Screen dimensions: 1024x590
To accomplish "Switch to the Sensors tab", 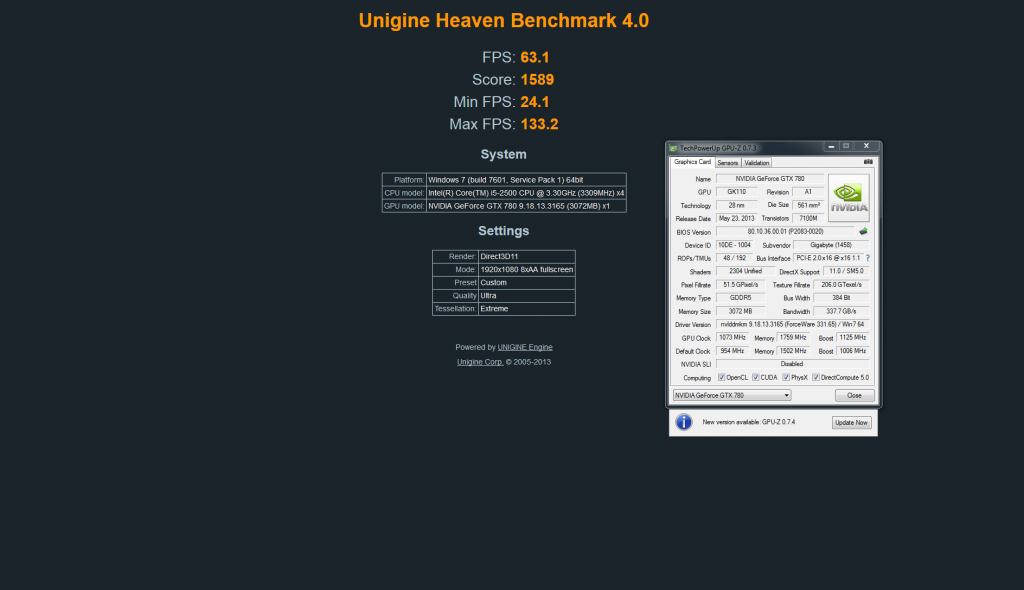I will point(727,162).
